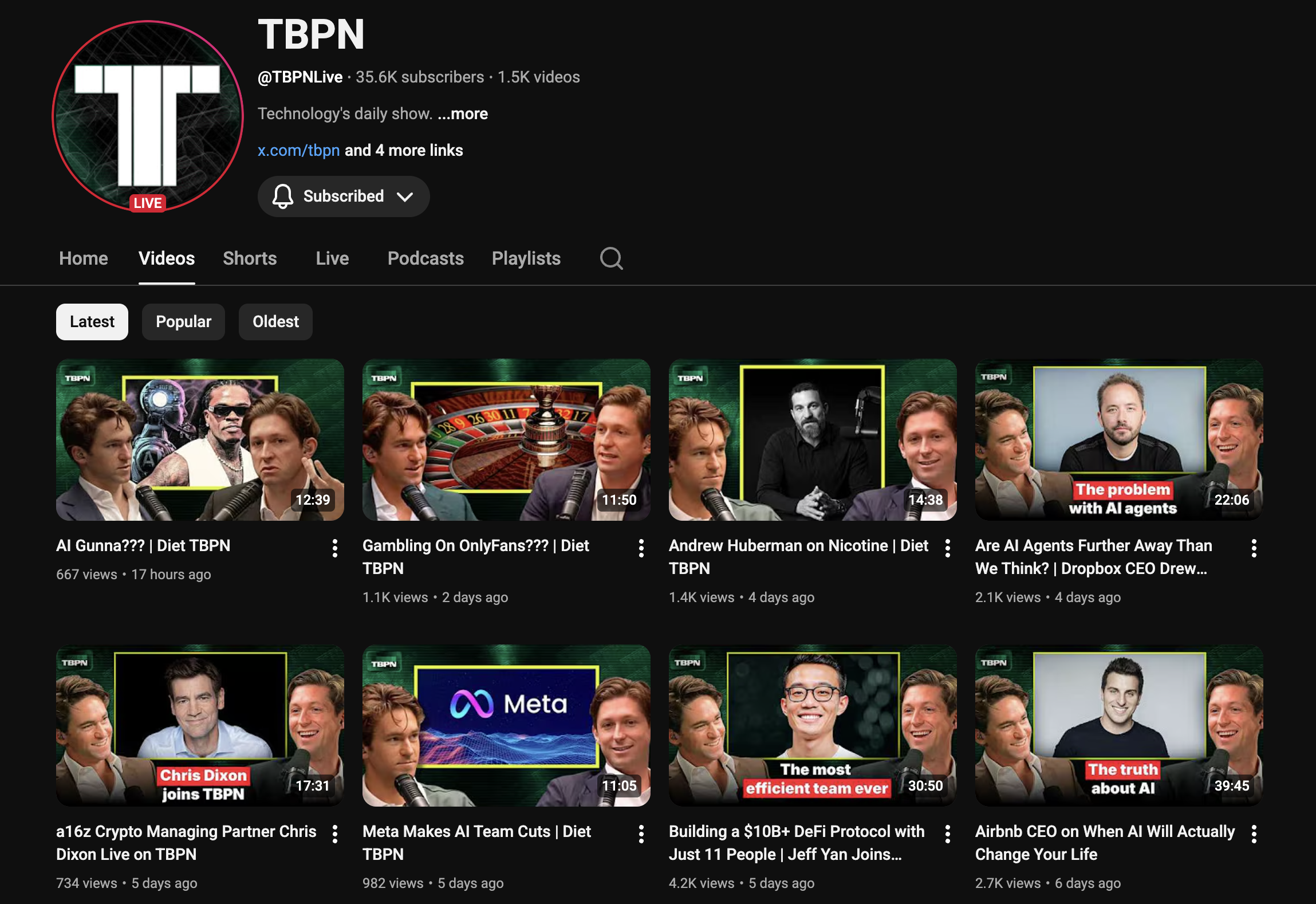The image size is (1316, 904).
Task: Click three-dot menu beside Andrew Huberman video
Action: point(948,548)
